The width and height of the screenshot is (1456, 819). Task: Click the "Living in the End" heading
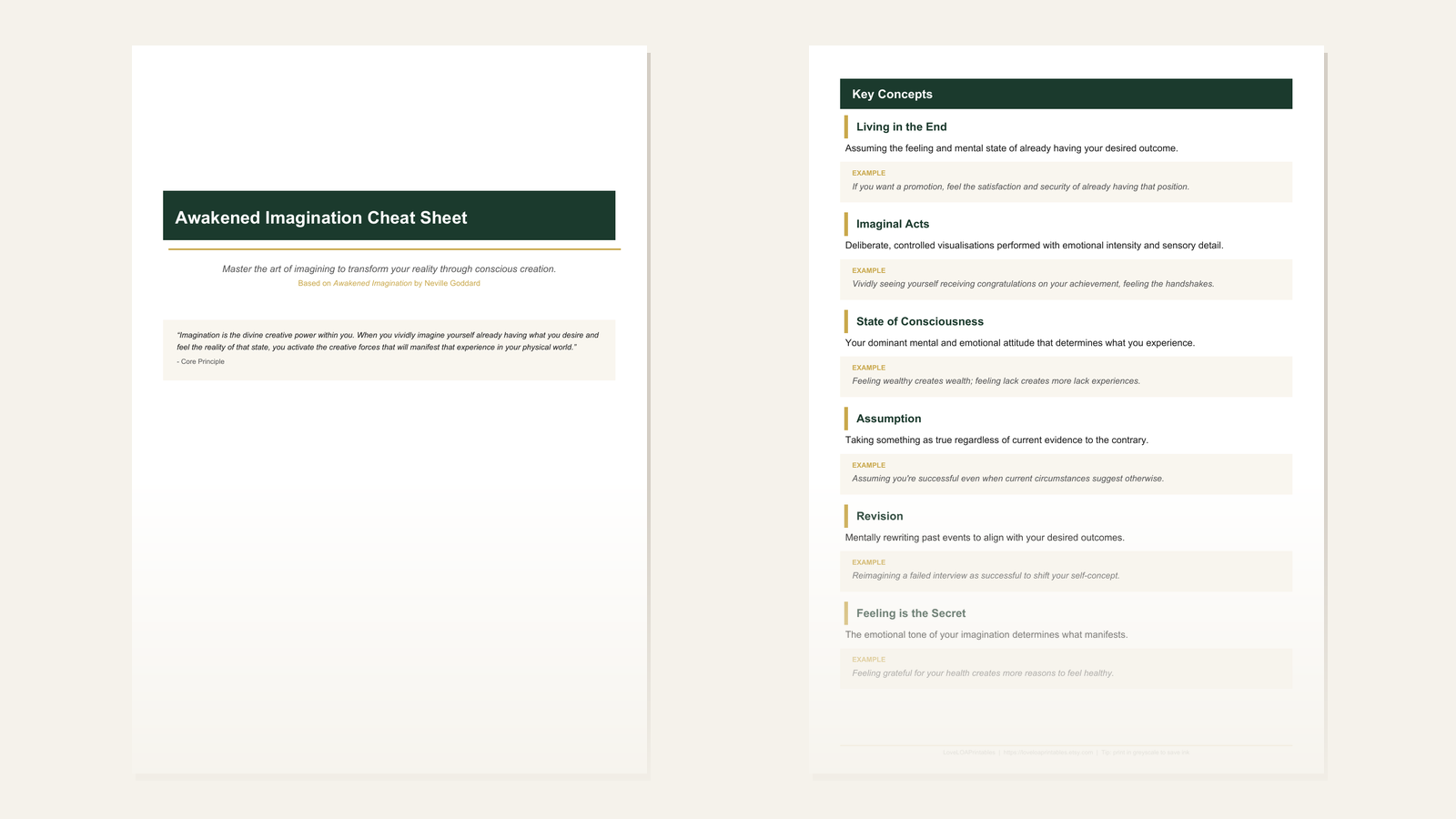coord(901,127)
